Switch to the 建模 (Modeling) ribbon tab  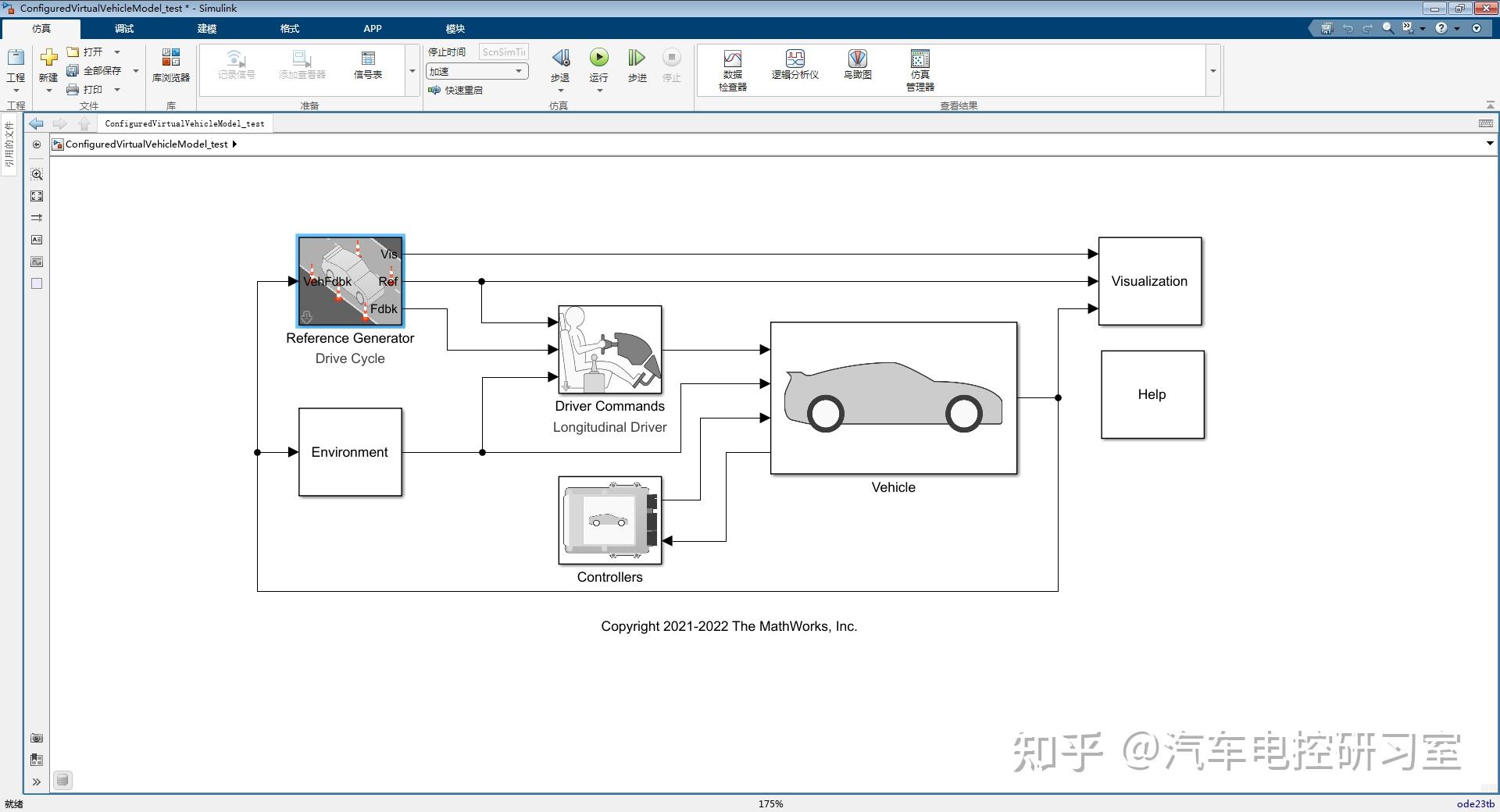pos(206,28)
